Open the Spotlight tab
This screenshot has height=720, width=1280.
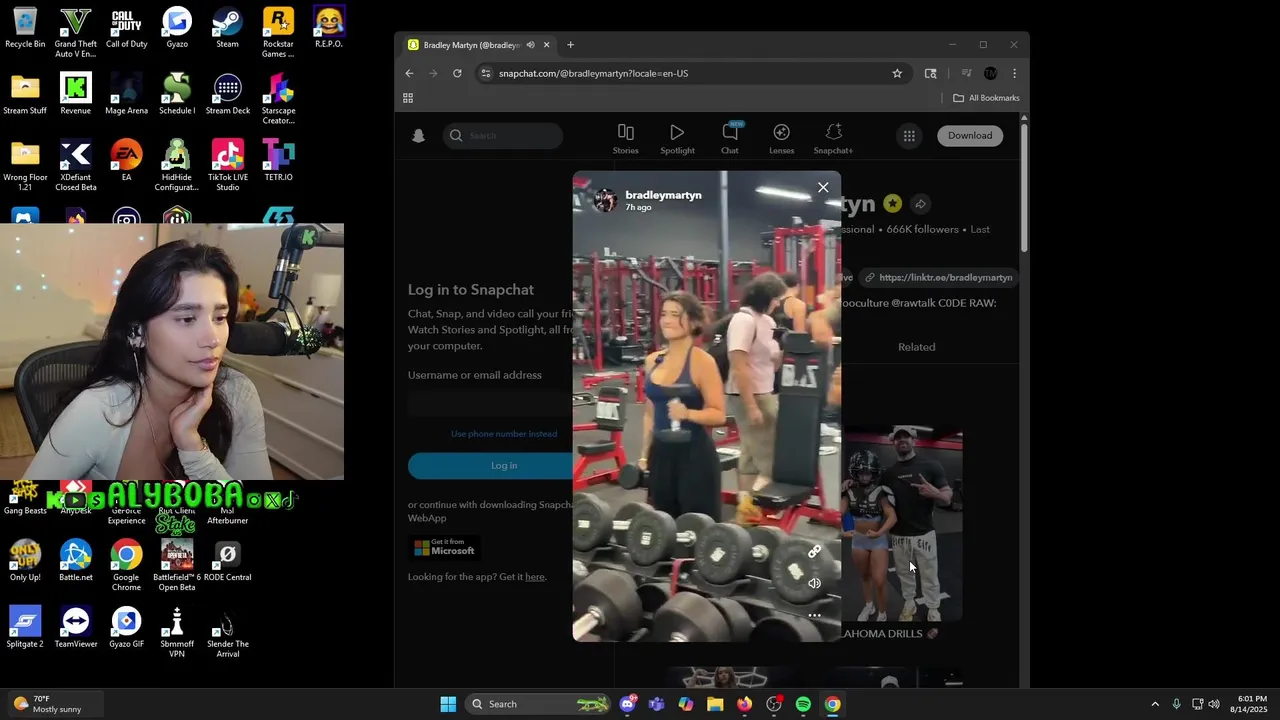pyautogui.click(x=677, y=139)
